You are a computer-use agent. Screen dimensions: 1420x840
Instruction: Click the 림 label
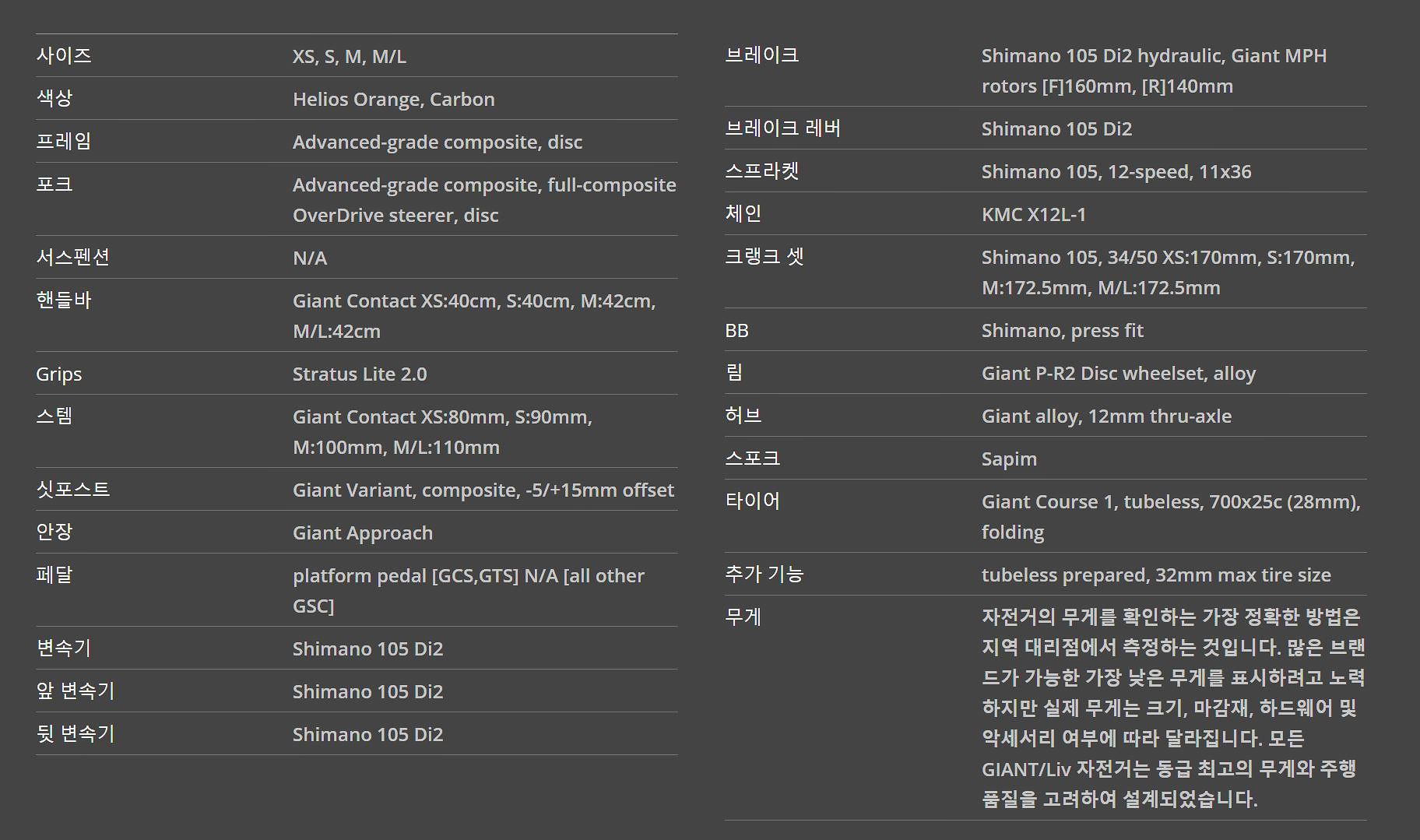pyautogui.click(x=734, y=372)
